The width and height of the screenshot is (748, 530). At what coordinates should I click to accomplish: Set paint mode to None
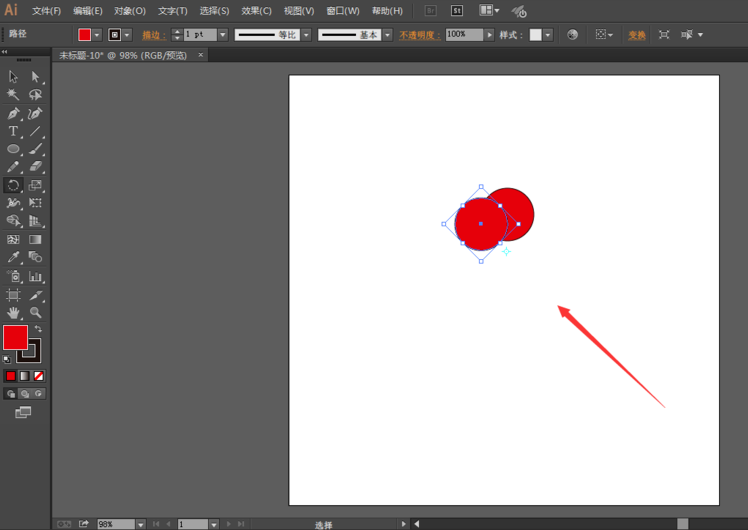[39, 376]
